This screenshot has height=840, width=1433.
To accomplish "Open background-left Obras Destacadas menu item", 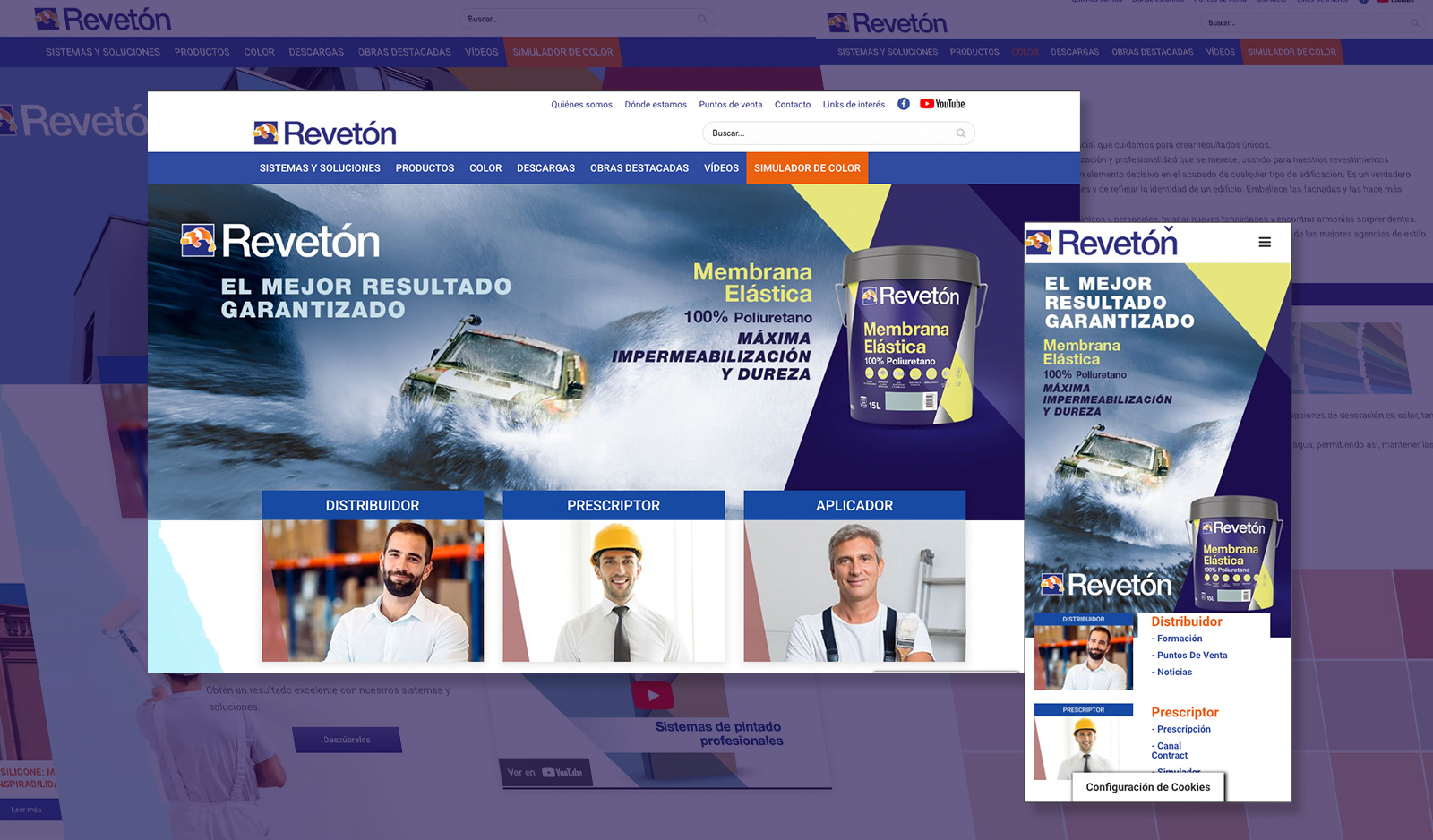I will pyautogui.click(x=405, y=52).
